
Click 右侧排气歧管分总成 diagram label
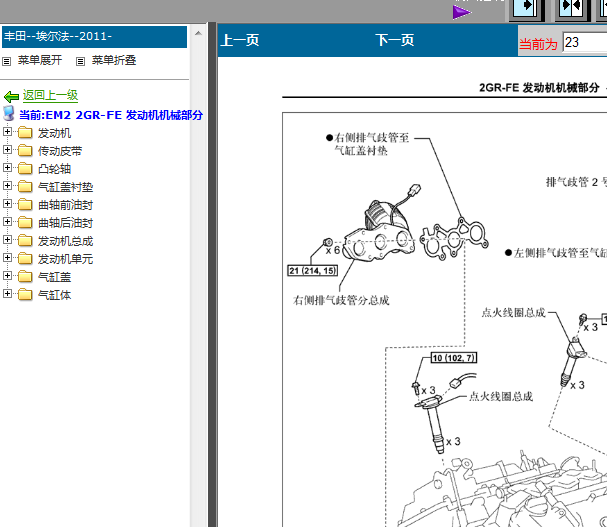pos(341,300)
